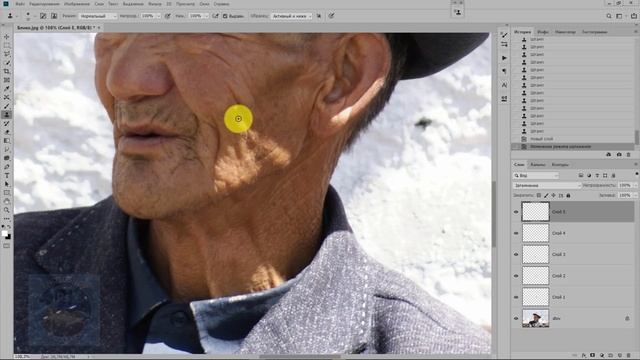
Task: Open the Brush Settings panel icon in options bar
Action: click(x=43, y=16)
